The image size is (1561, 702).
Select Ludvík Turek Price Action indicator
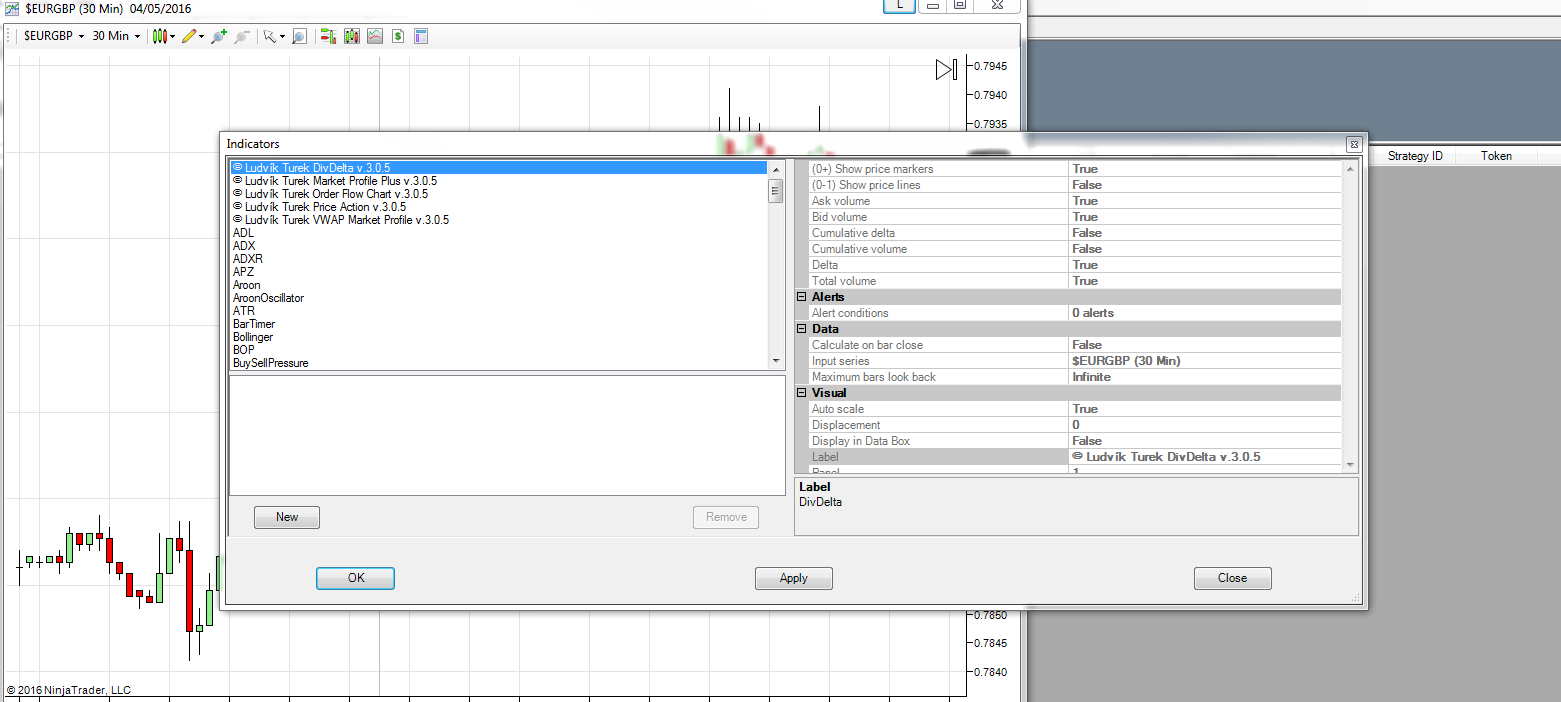click(499, 207)
